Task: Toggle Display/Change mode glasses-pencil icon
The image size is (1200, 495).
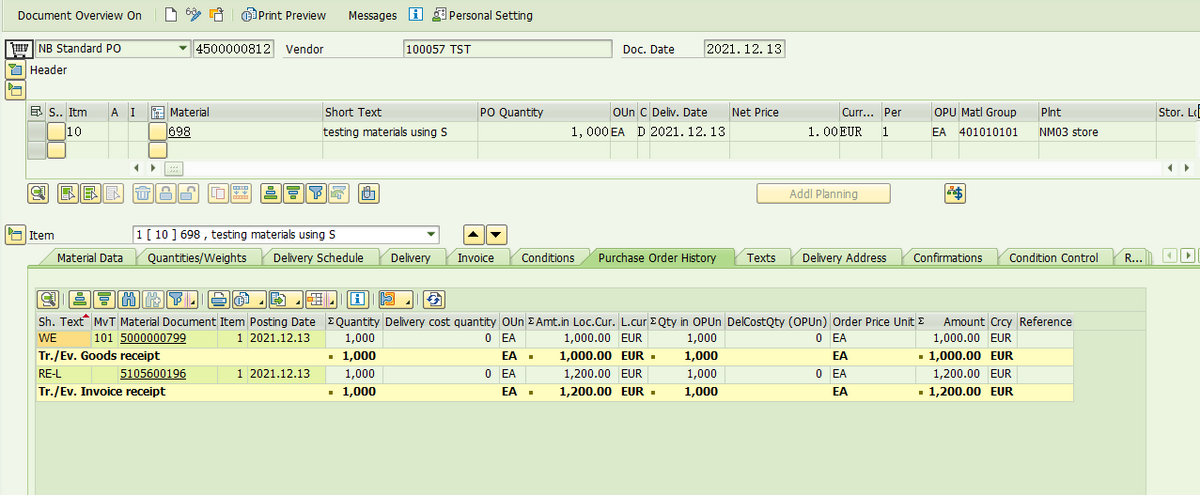Action: click(194, 15)
